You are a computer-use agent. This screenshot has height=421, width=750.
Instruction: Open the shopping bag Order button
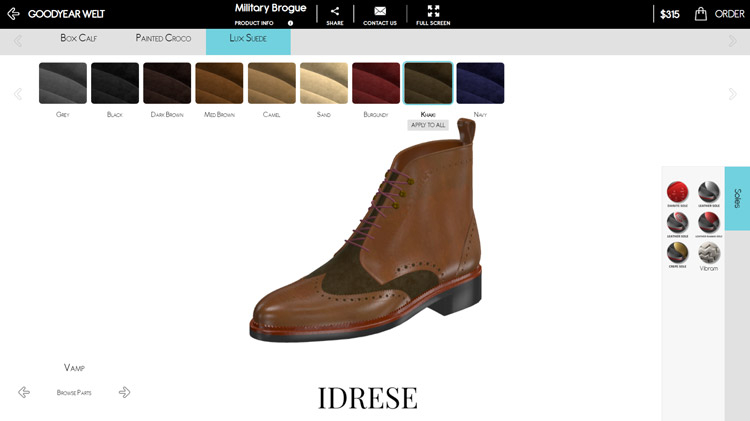pos(719,14)
